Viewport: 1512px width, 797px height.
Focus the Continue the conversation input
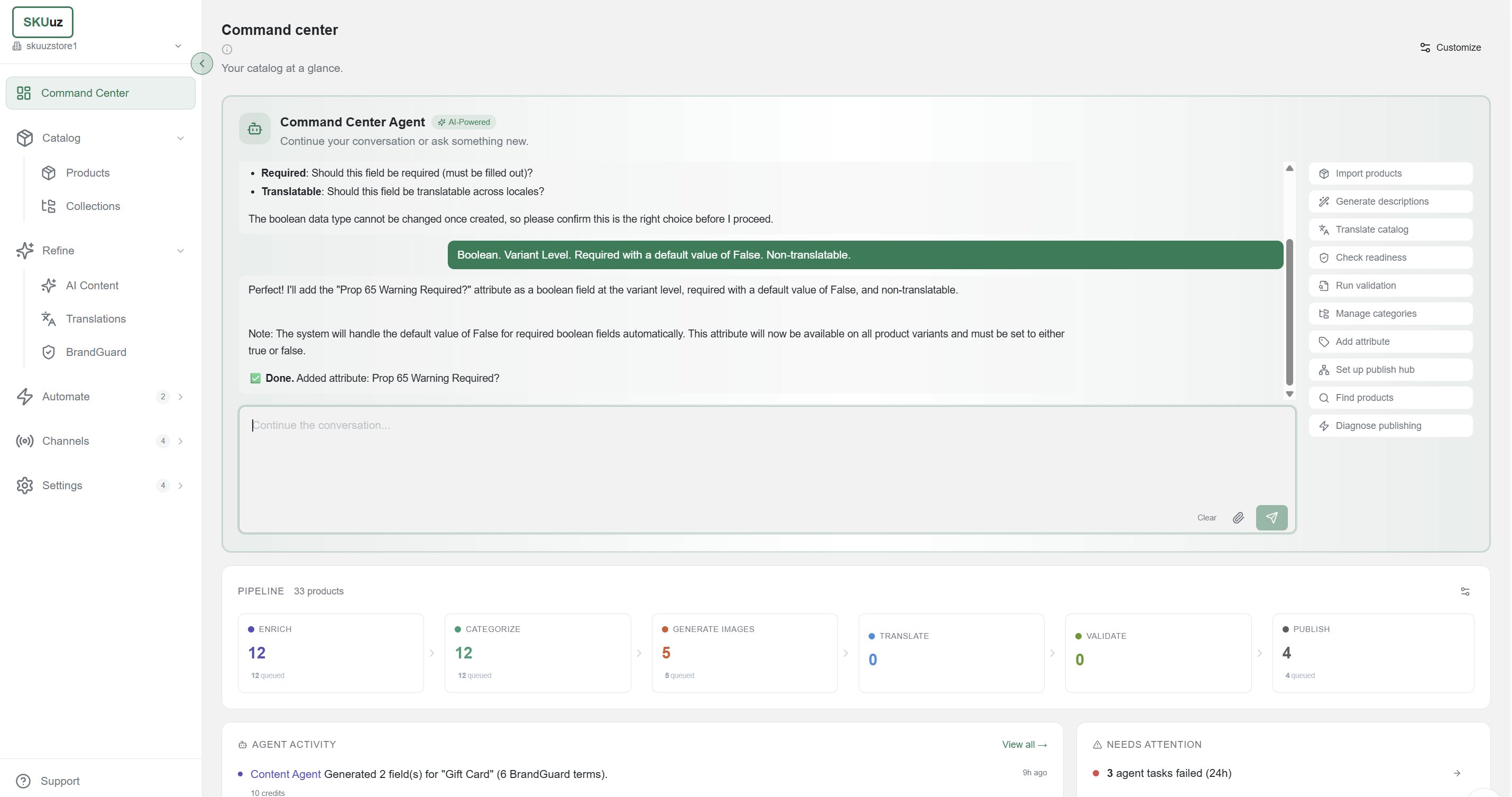767,470
